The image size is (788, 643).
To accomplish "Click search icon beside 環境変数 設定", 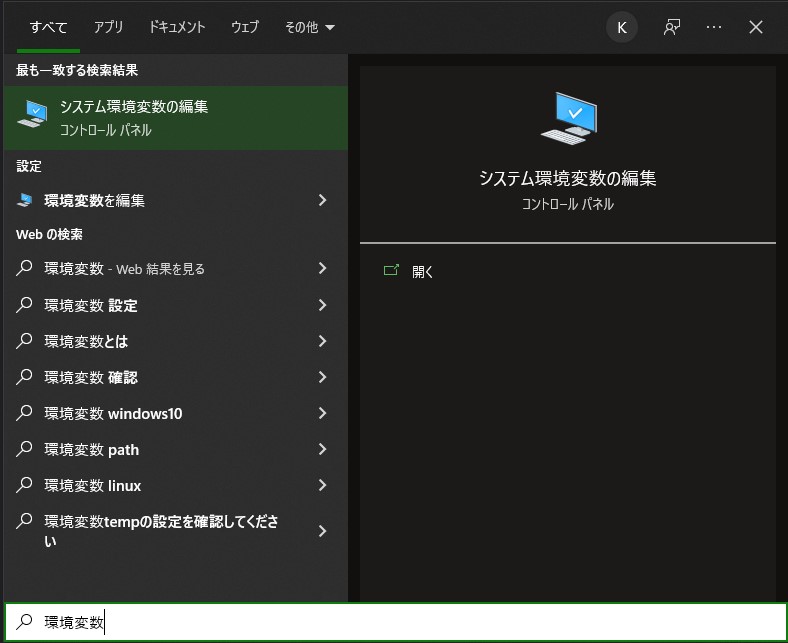I will tap(24, 305).
